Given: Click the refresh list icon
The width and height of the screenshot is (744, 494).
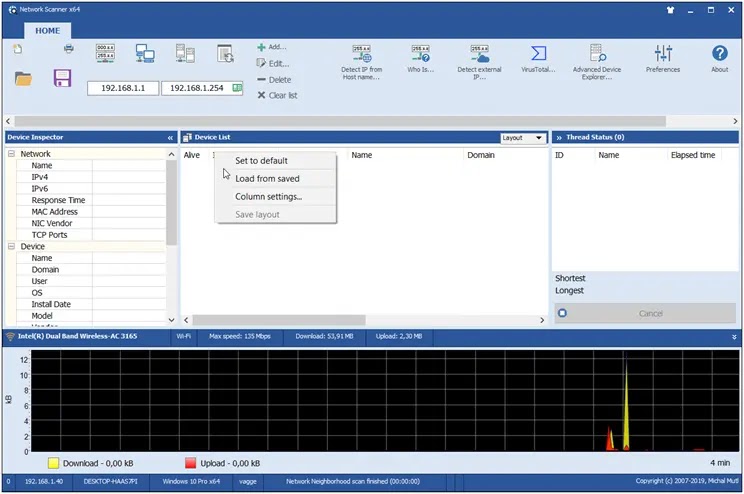Looking at the screenshot, I should click(x=225, y=53).
